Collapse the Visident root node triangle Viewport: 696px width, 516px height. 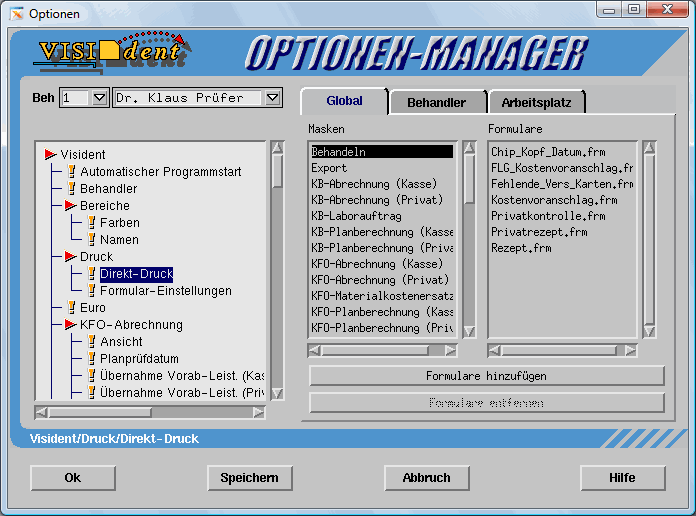(50, 155)
